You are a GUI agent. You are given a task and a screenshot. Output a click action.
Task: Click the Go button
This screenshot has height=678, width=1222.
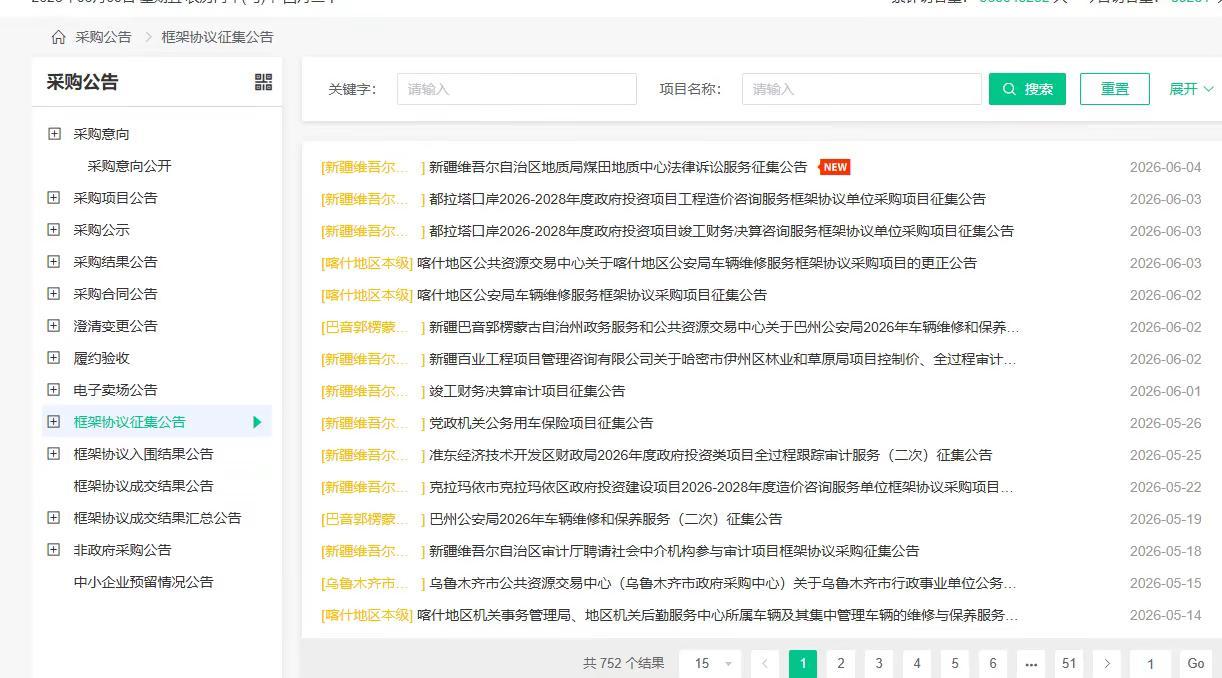1195,663
